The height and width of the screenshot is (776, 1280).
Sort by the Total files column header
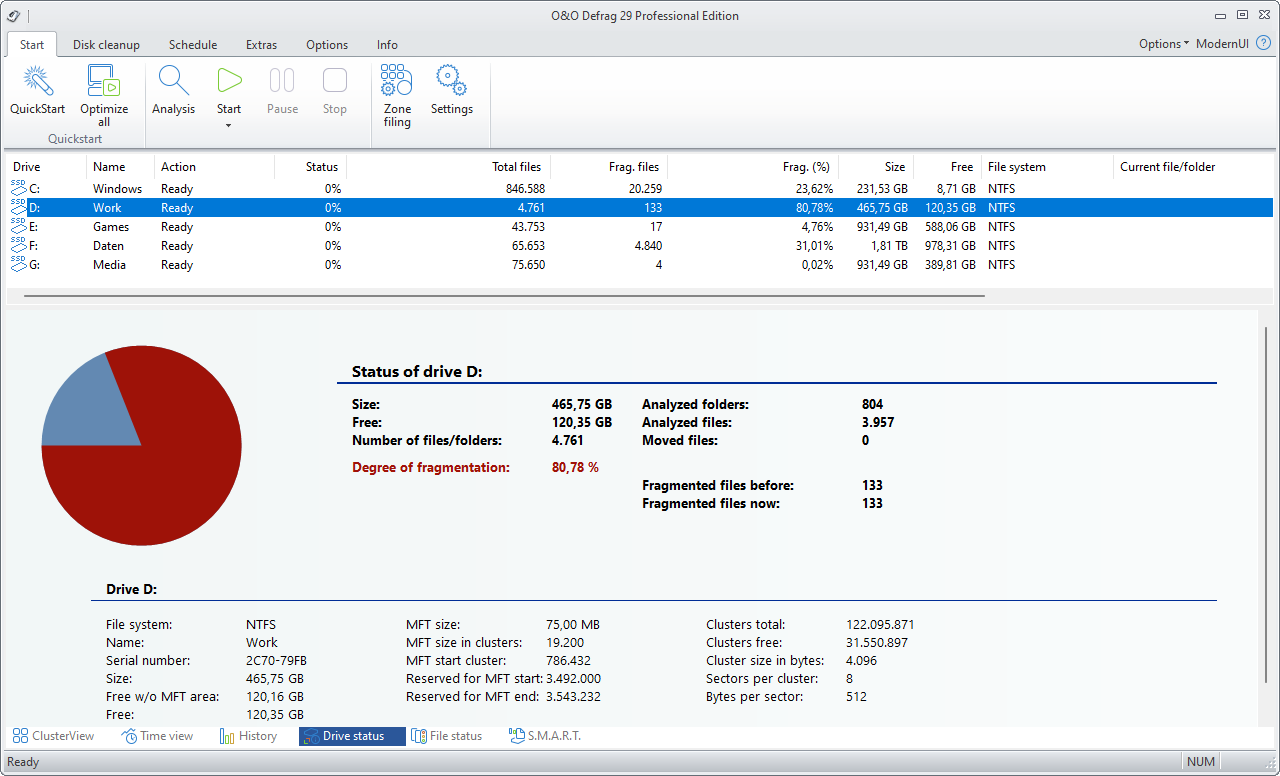coord(448,167)
